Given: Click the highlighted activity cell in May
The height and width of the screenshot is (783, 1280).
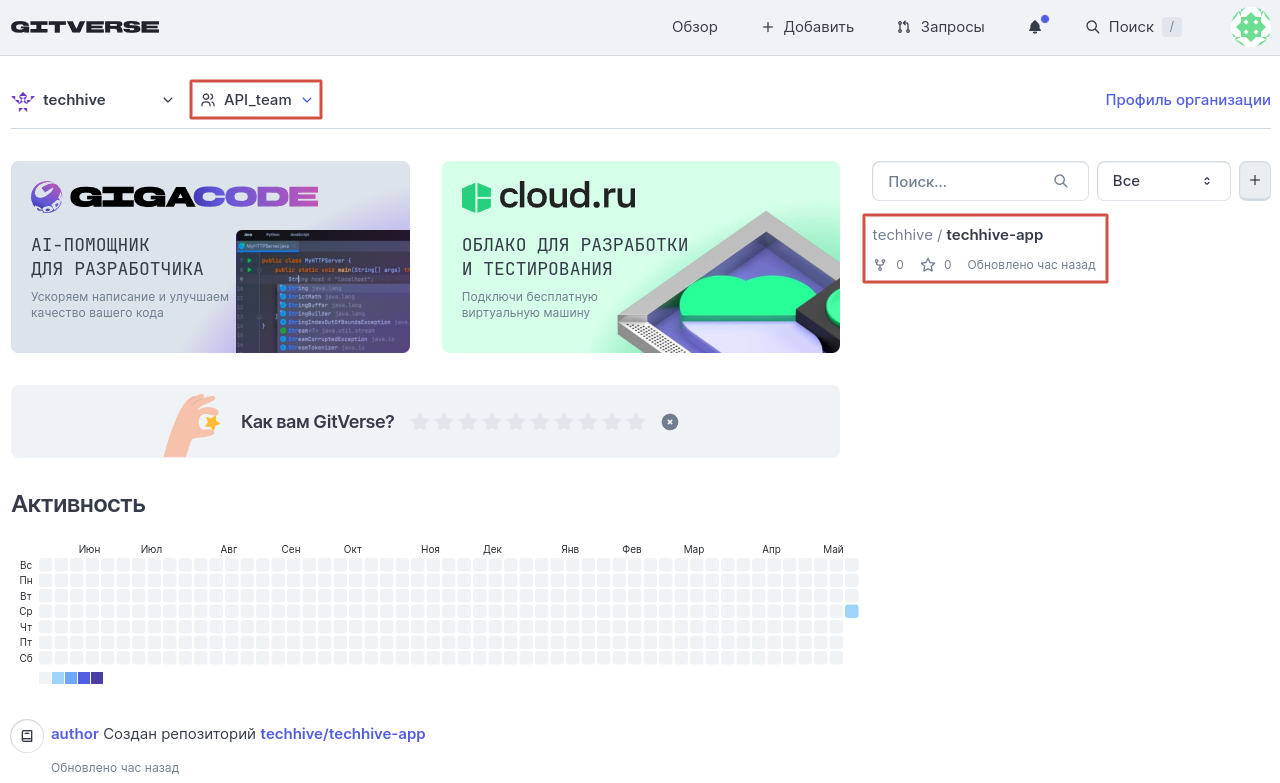Looking at the screenshot, I should [851, 611].
